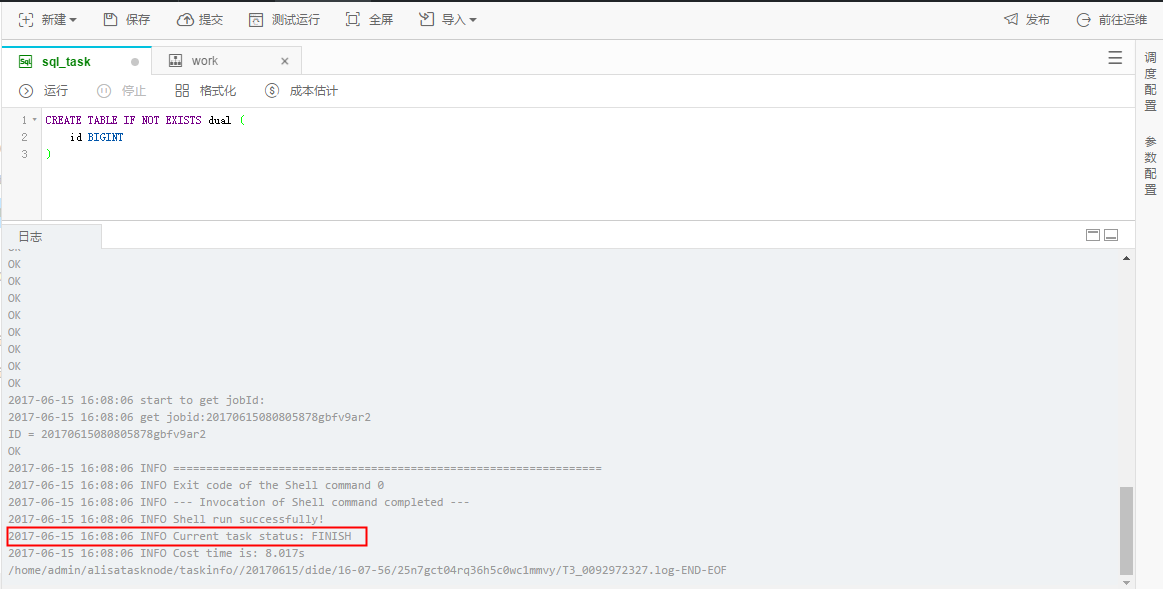Click the log panel scrollbar thumb
The image size is (1163, 589).
coord(1126,530)
